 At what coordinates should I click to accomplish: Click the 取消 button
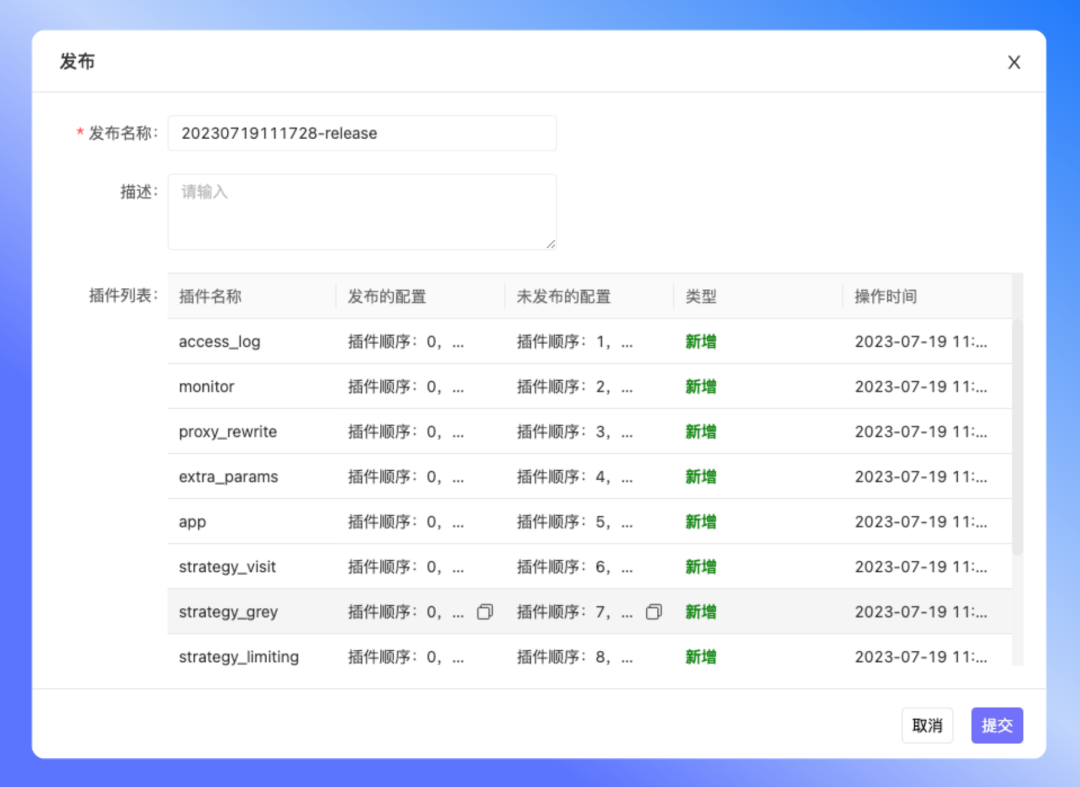[x=927, y=725]
